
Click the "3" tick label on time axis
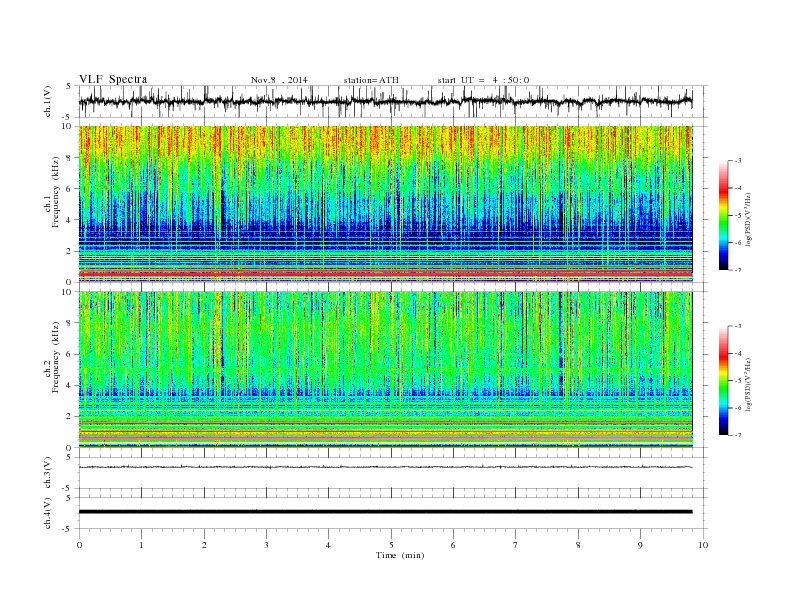click(266, 545)
